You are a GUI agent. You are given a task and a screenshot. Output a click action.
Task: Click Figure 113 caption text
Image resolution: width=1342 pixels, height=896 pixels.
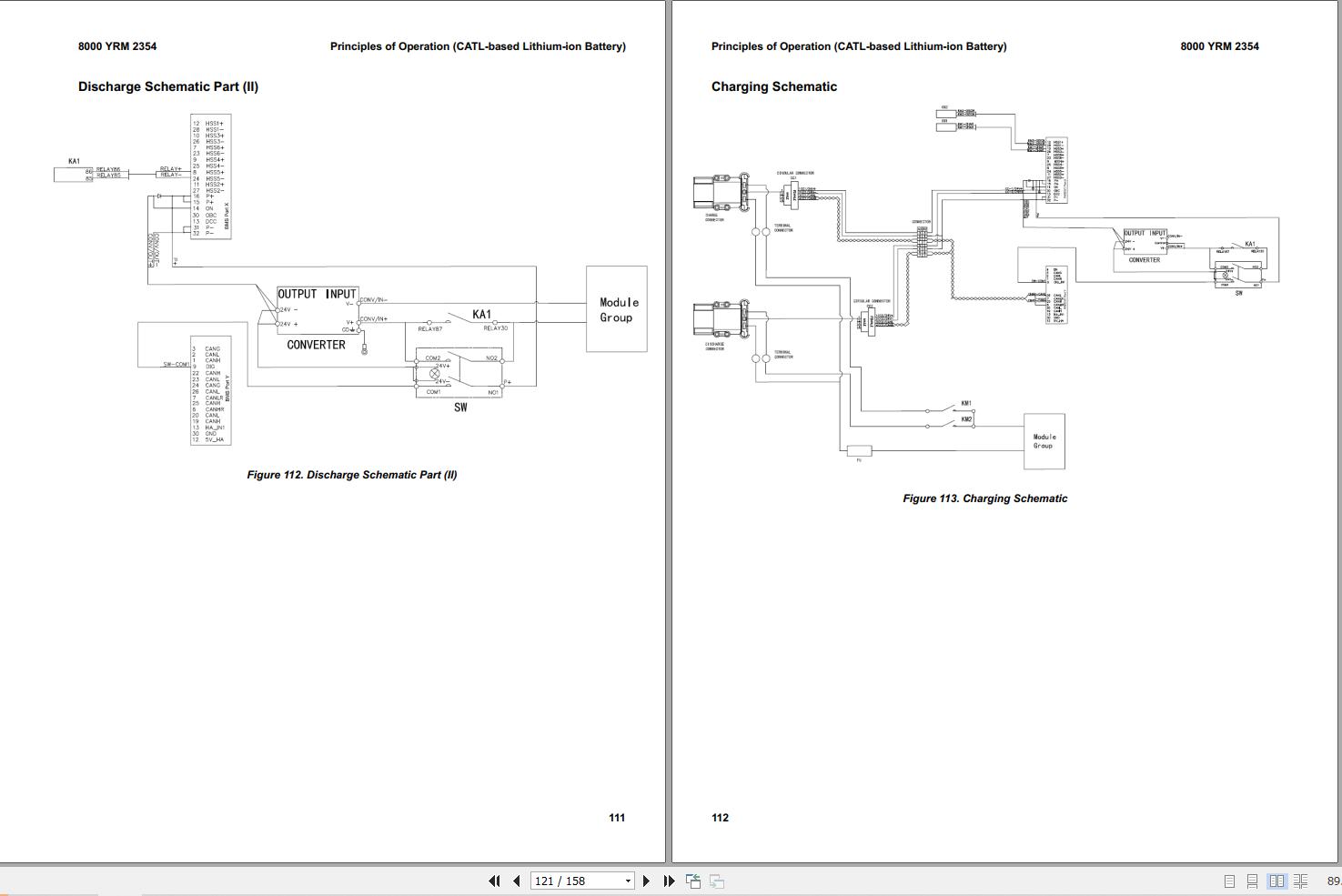pyautogui.click(x=985, y=498)
